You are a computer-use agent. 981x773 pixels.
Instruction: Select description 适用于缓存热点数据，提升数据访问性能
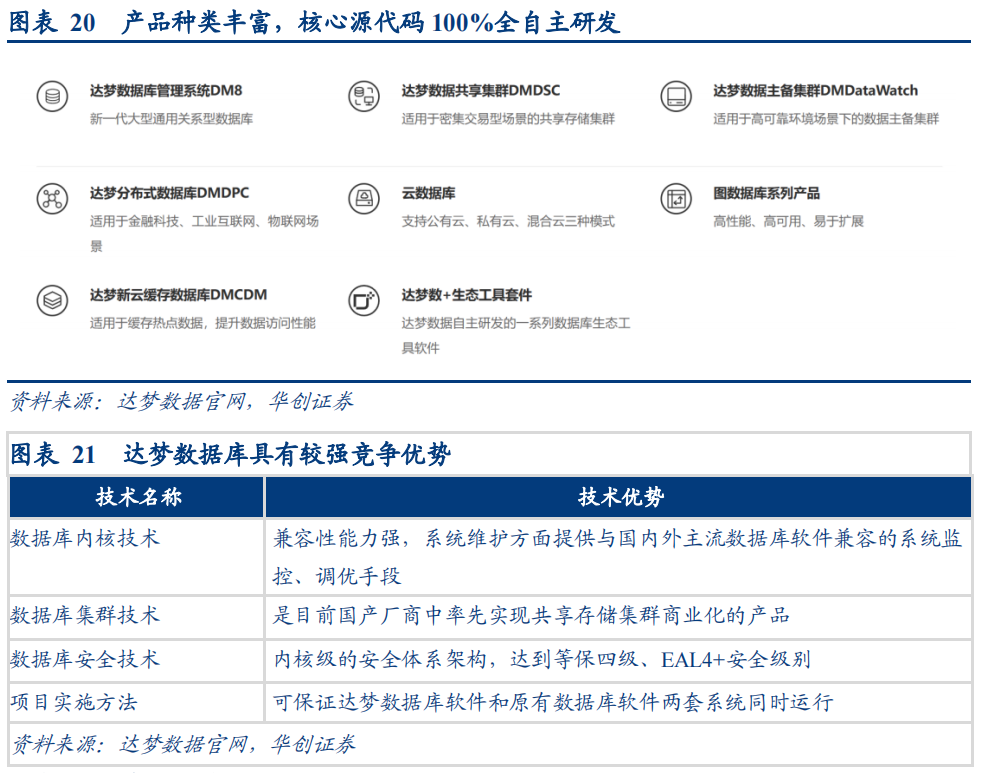click(x=203, y=323)
